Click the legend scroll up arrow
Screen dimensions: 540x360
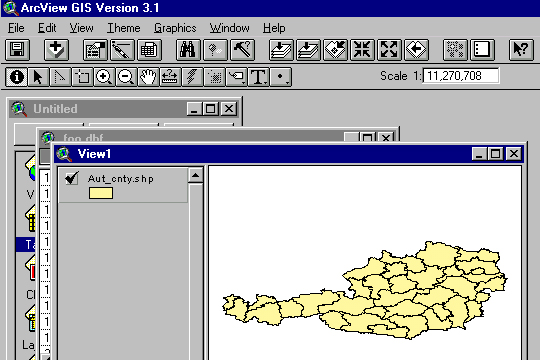[x=195, y=175]
